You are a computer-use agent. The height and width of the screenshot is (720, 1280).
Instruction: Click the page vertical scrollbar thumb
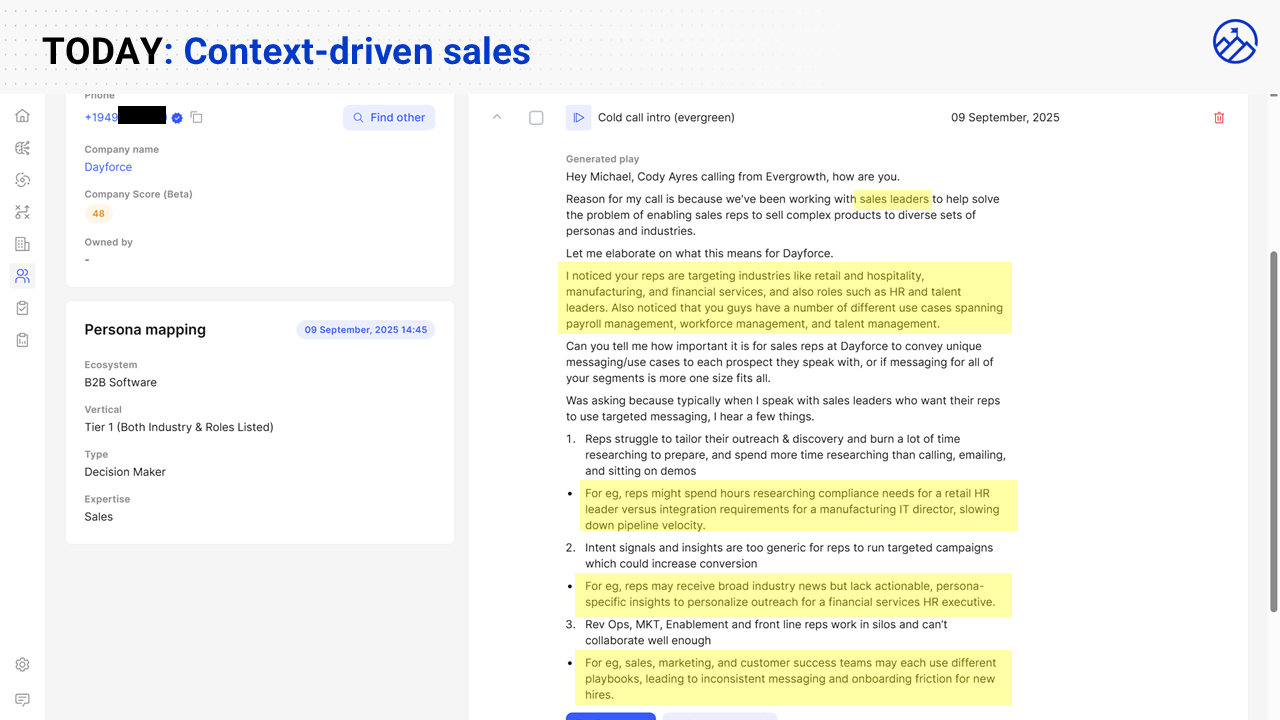[1273, 432]
